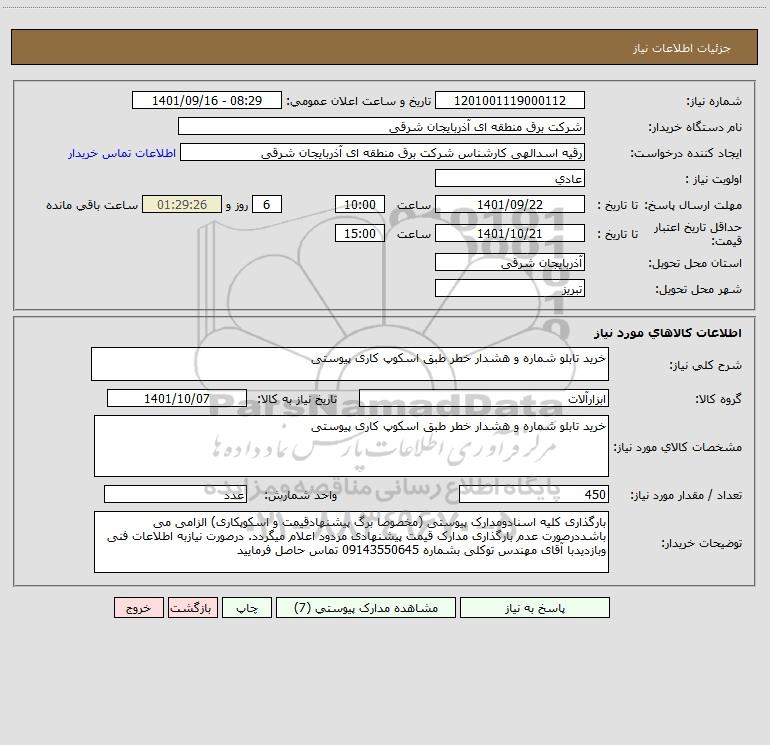Open اطلاعات تماس خریدار link
The image size is (770, 745).
coord(122,153)
